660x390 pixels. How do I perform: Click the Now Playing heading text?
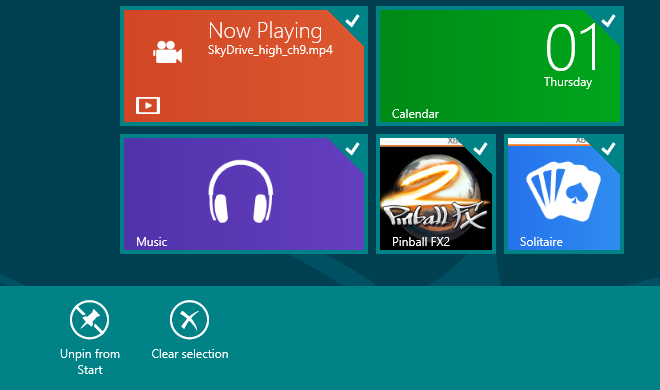(265, 31)
